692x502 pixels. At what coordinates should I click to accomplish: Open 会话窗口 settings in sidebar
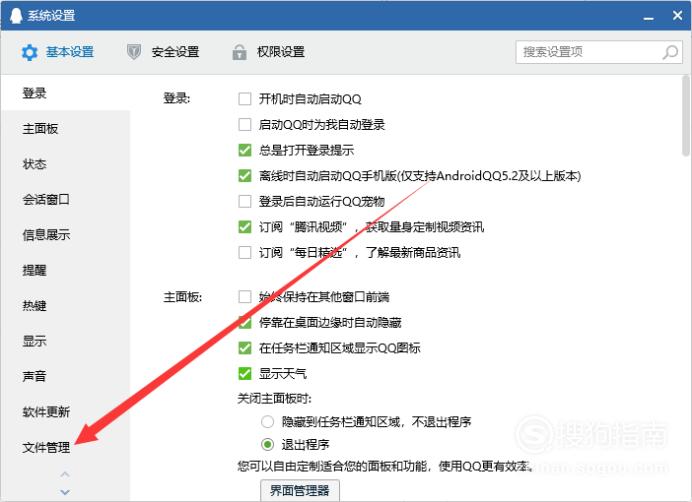point(66,199)
